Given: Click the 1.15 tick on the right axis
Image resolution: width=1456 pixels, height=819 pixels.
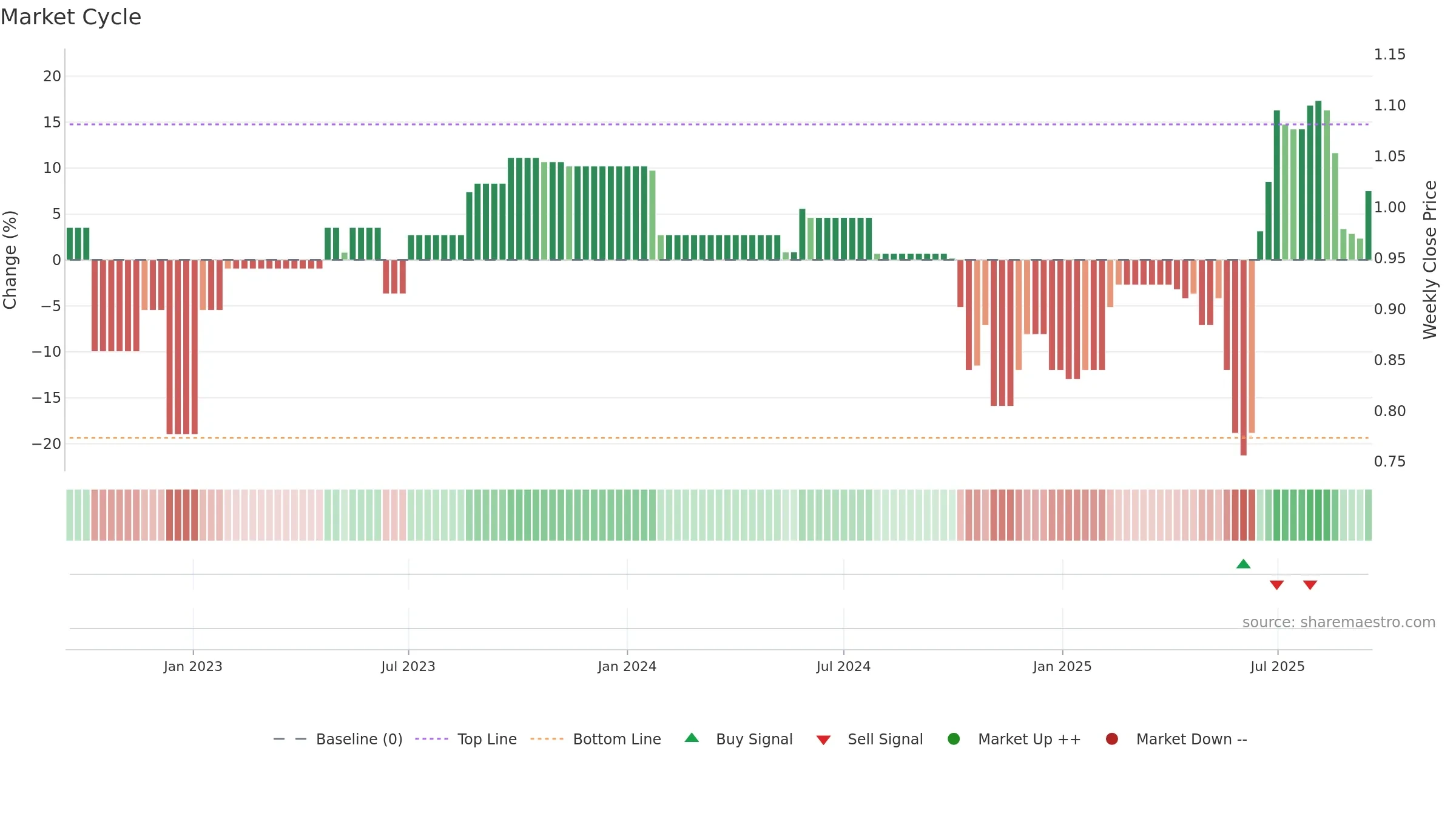Looking at the screenshot, I should pyautogui.click(x=1390, y=55).
